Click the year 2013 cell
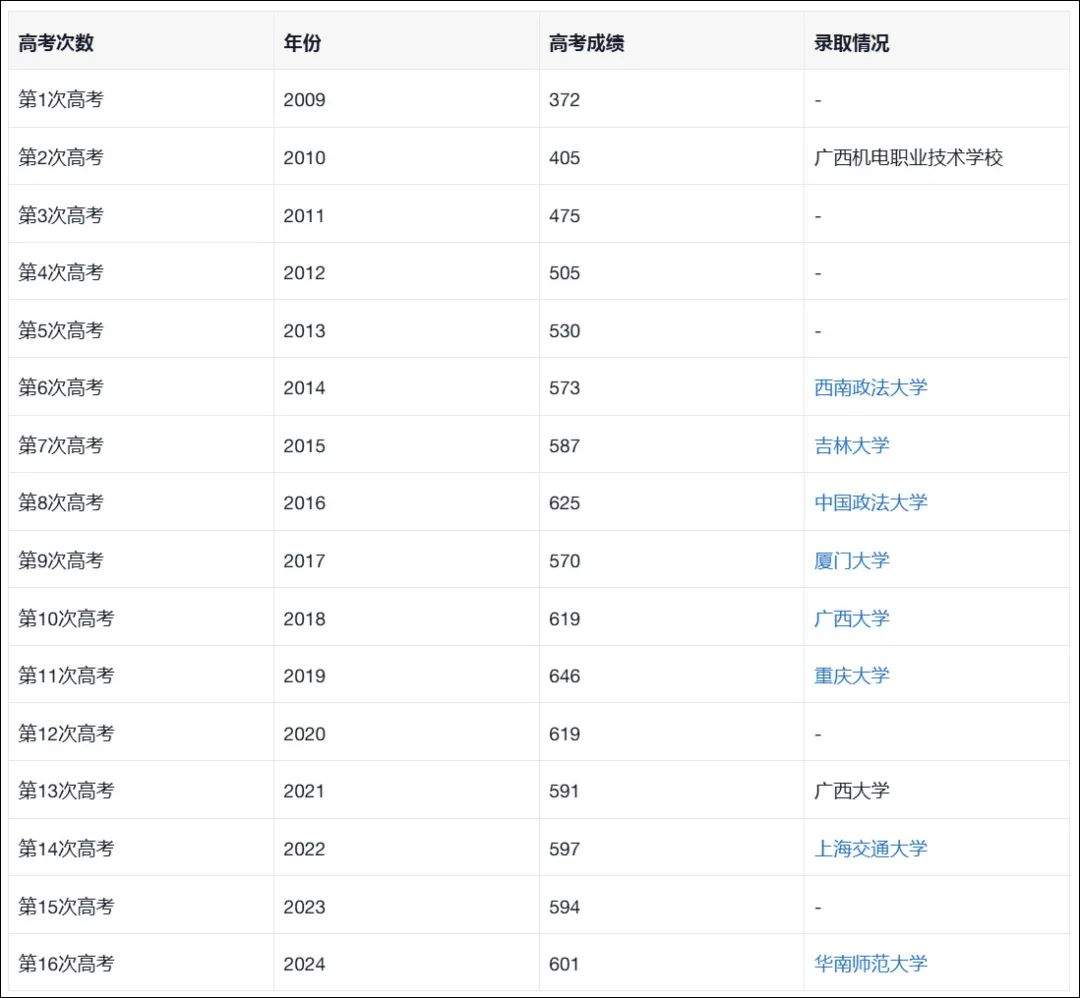The image size is (1080, 998). (406, 330)
